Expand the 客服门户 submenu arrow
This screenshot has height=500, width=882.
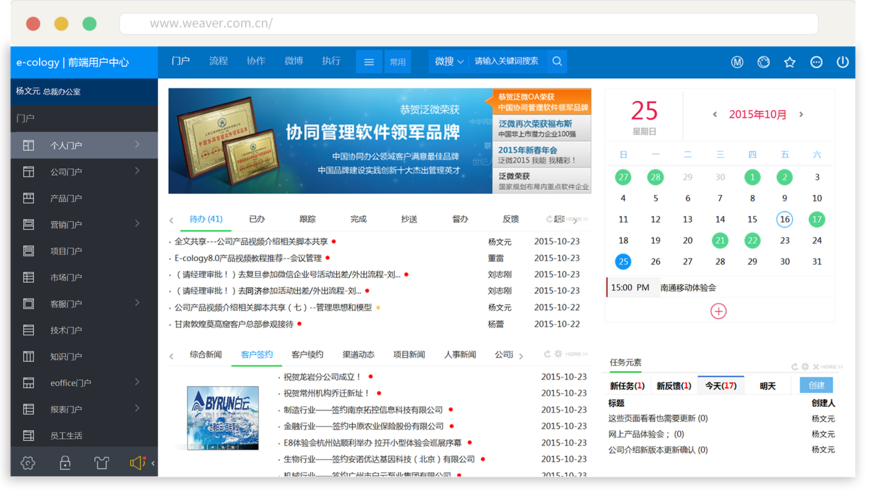[x=137, y=303]
